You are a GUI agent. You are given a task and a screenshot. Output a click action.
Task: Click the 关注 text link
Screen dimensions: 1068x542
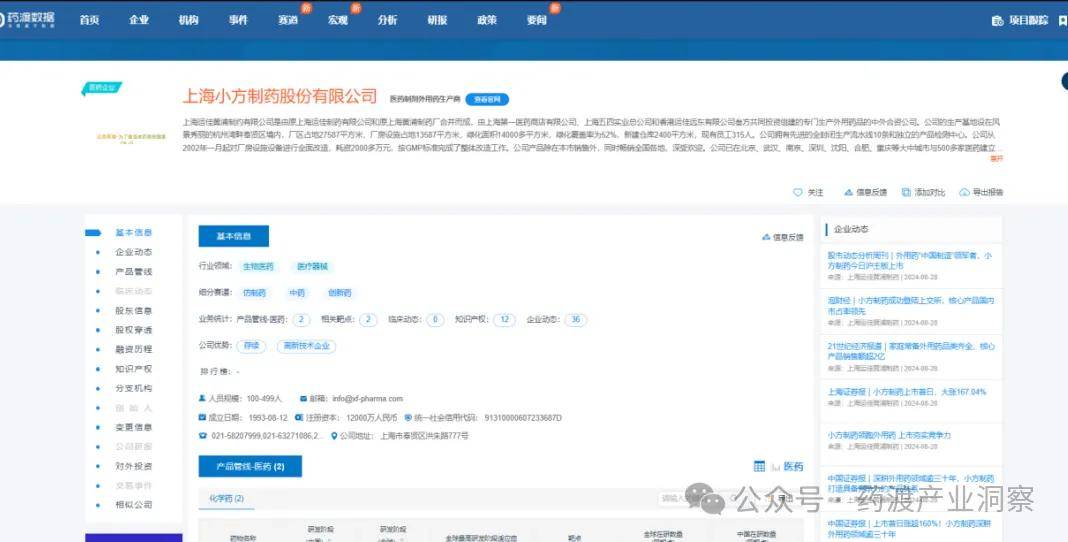click(815, 193)
